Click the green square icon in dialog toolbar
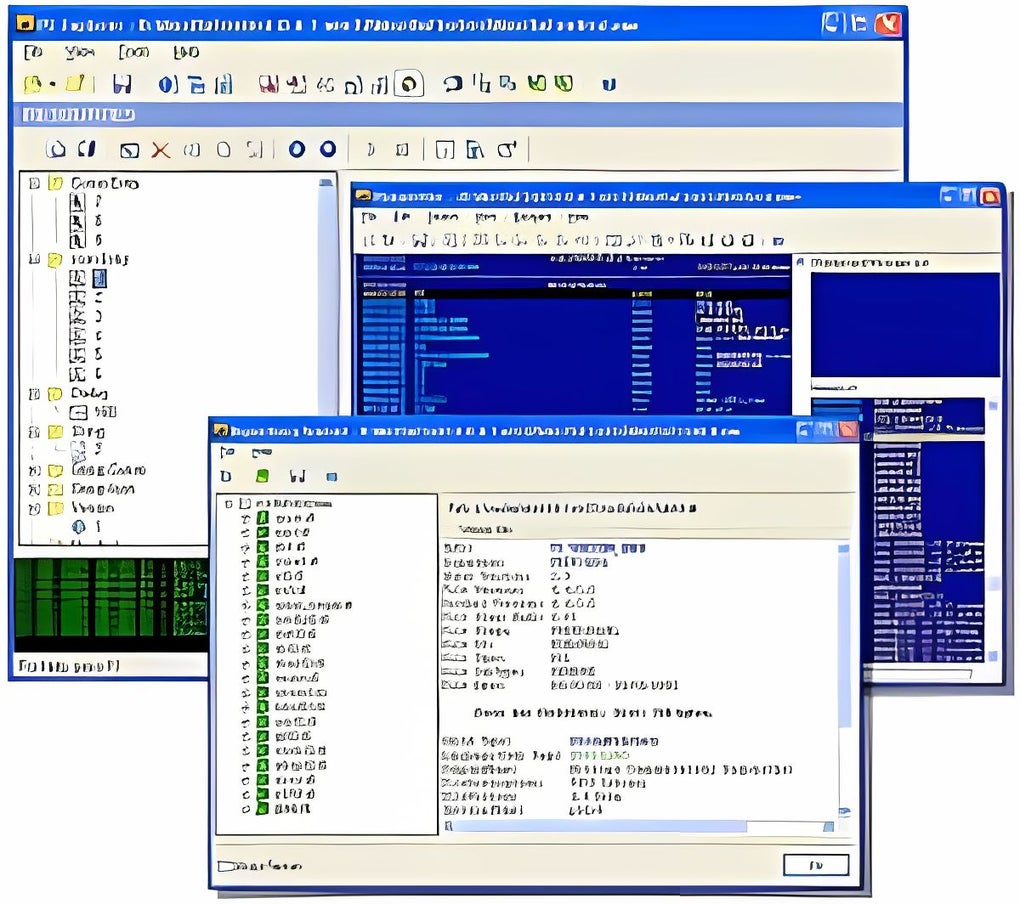1020x904 pixels. tap(261, 477)
